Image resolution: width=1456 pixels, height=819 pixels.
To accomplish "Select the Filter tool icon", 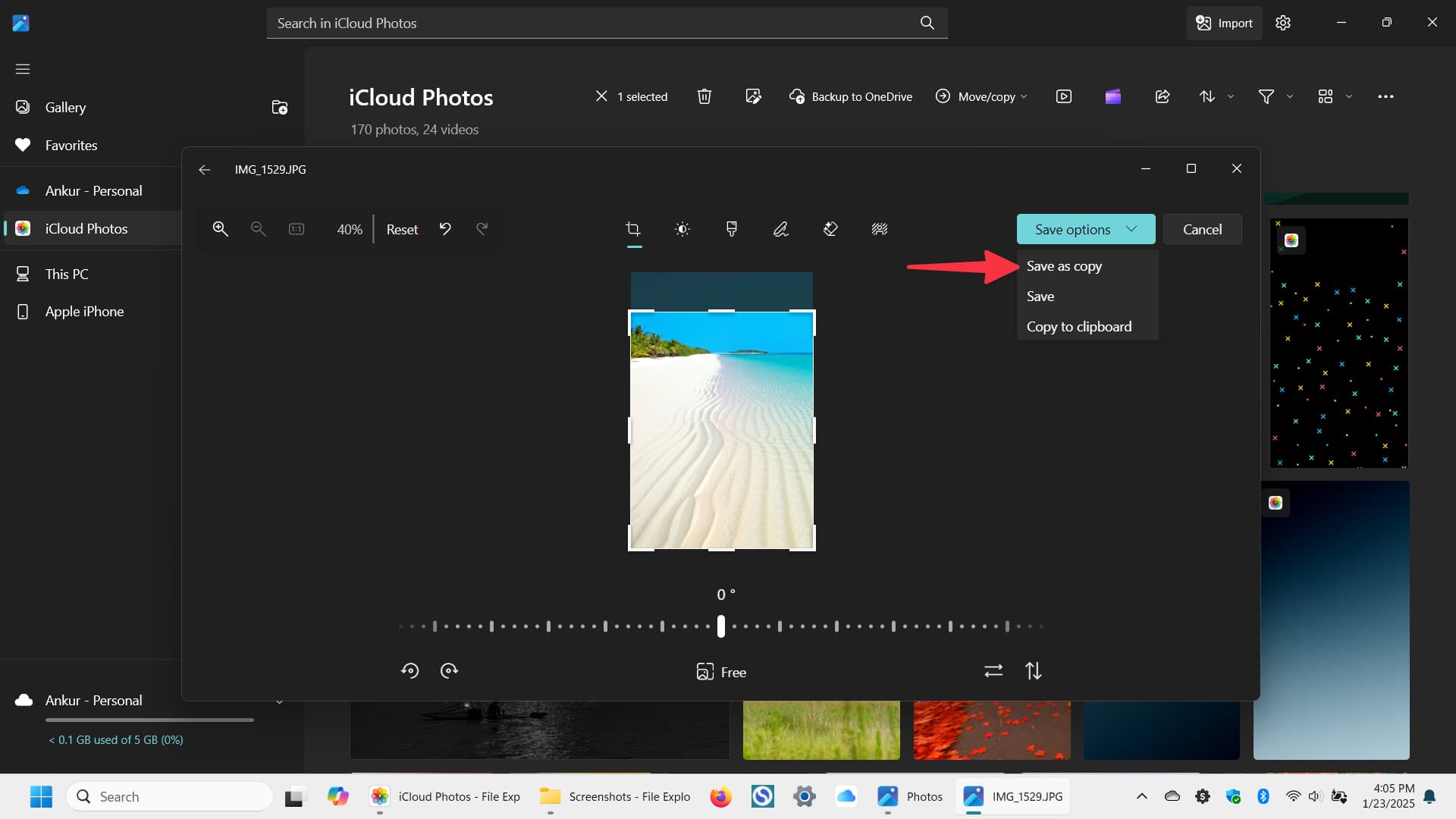I will [x=732, y=229].
